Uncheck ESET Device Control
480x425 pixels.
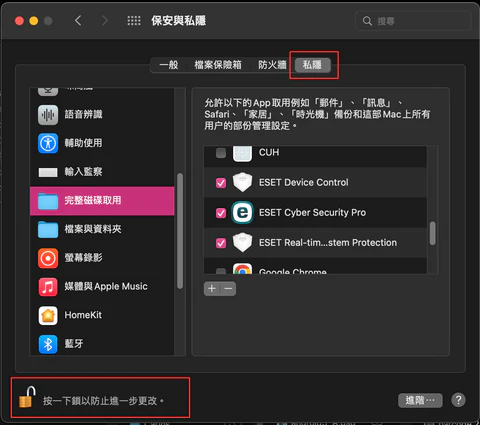pyautogui.click(x=221, y=183)
